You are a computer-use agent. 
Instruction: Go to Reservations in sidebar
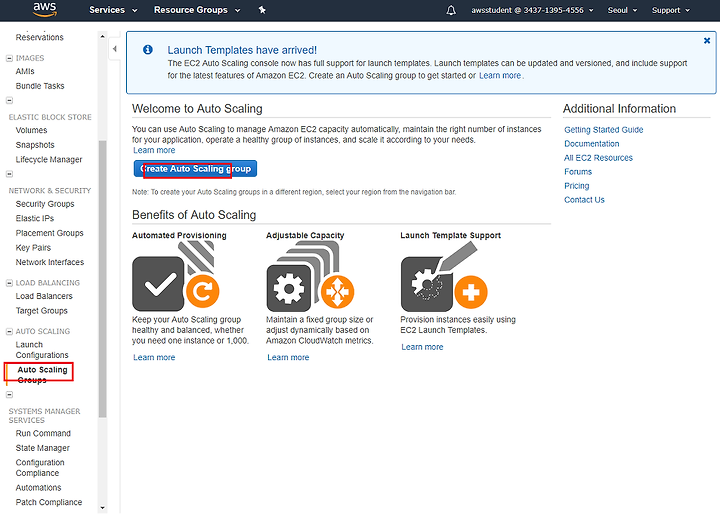coord(39,38)
